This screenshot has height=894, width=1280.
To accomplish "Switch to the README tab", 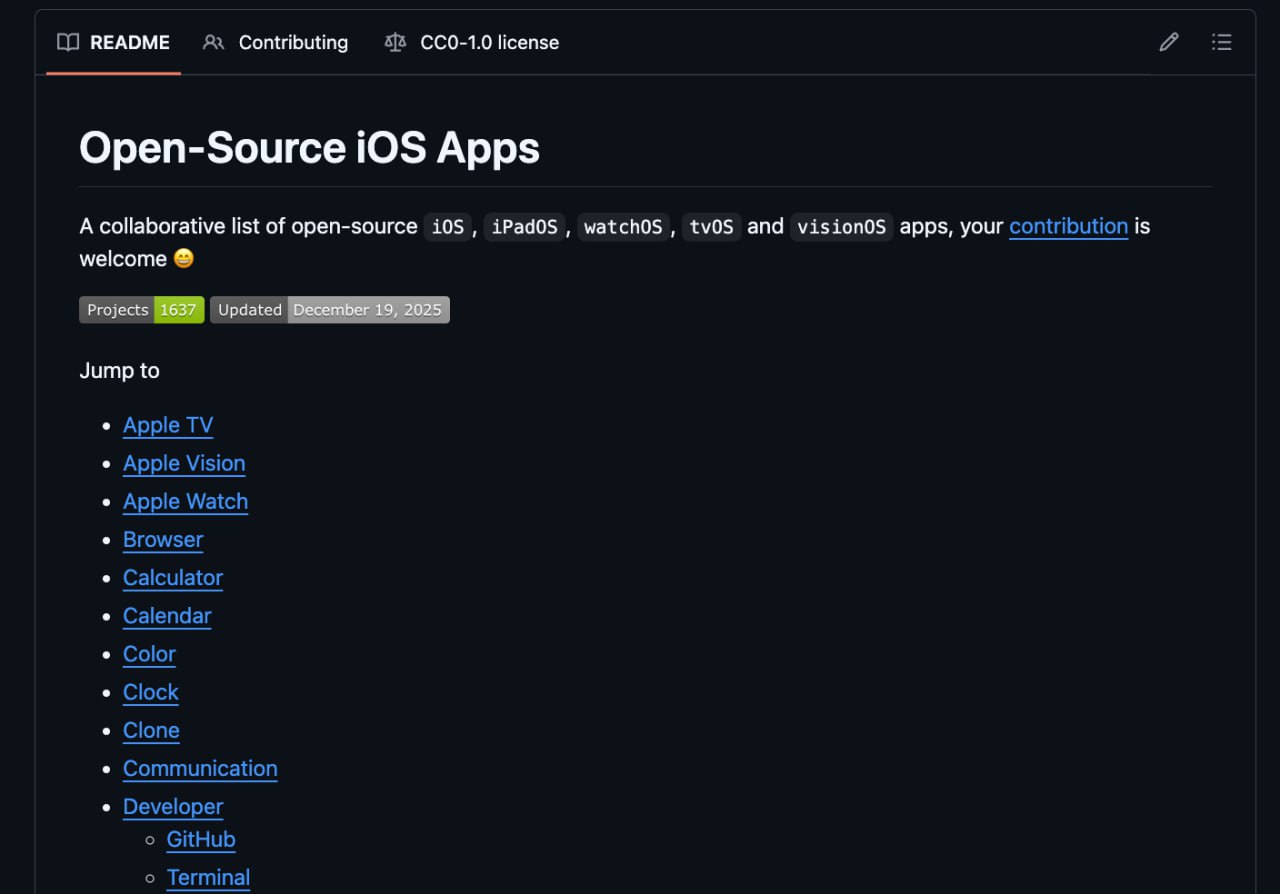I will (128, 42).
